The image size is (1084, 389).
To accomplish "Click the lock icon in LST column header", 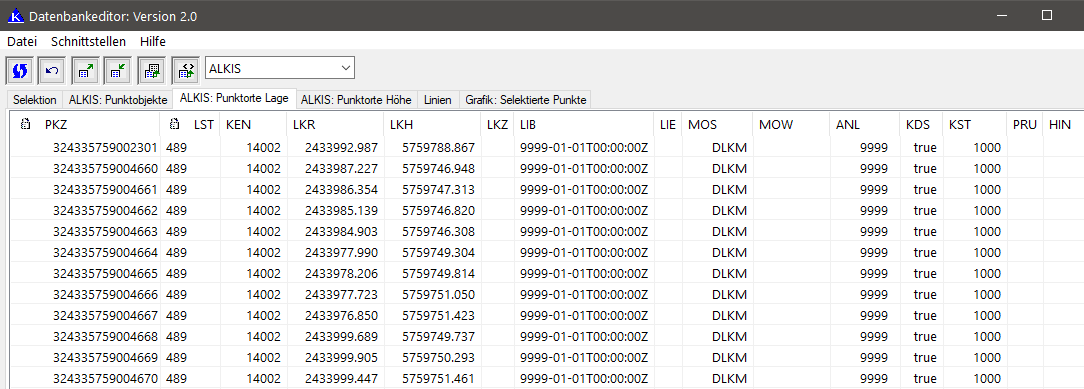I will [x=175, y=125].
